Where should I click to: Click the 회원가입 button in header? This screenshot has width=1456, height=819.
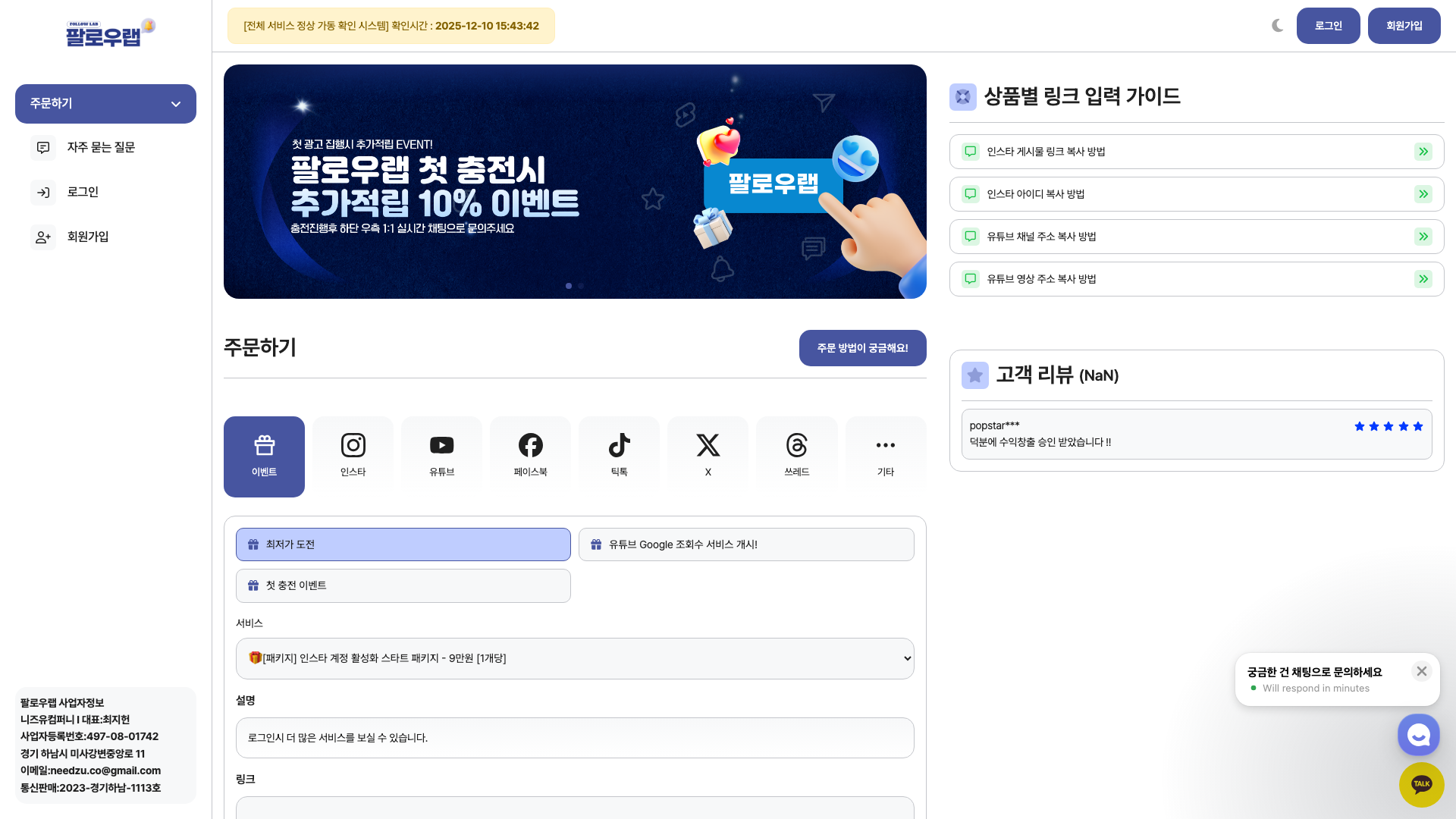point(1404,26)
